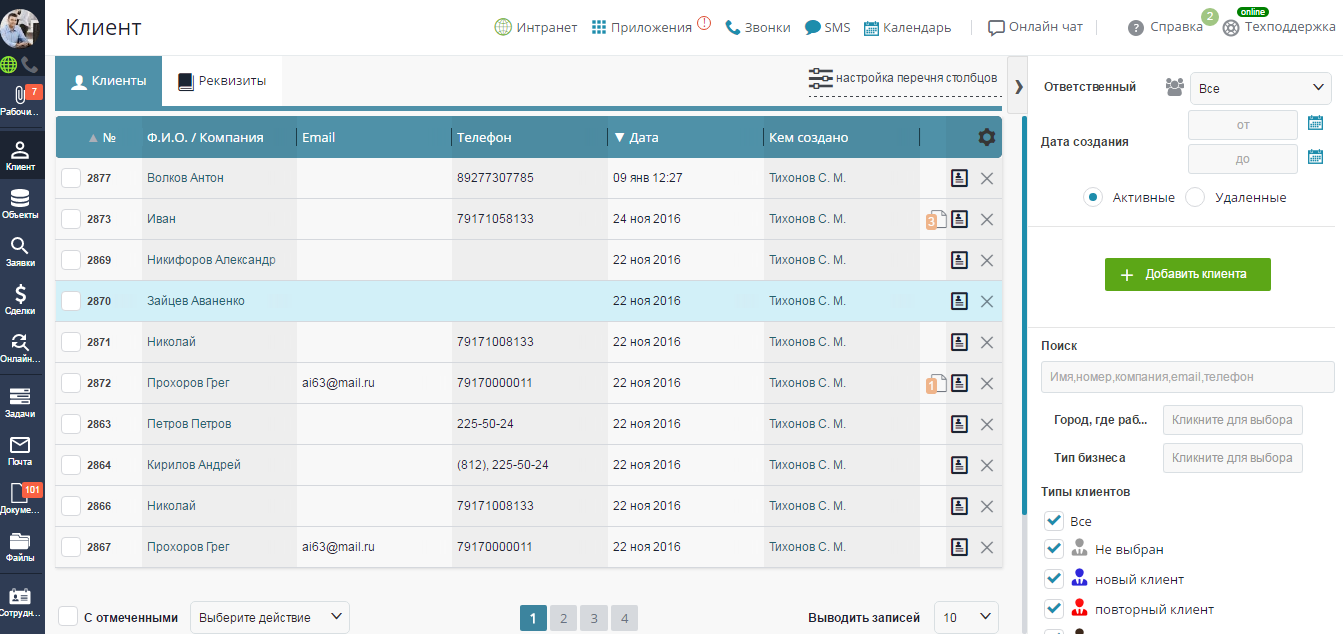The image size is (1343, 634).
Task: Select checkbox for client 2863
Action: pyautogui.click(x=70, y=424)
